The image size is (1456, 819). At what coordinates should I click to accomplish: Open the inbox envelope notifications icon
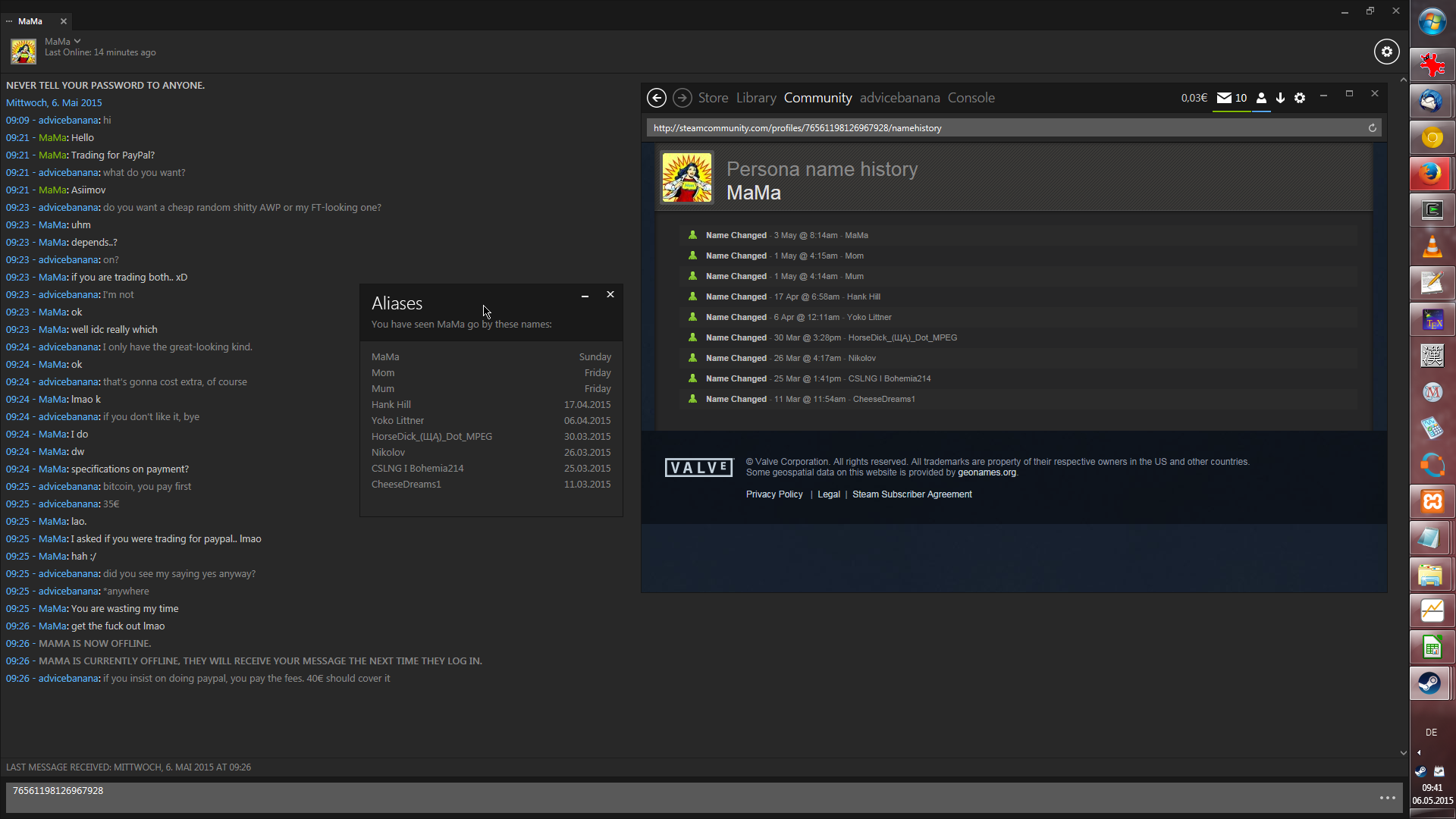(1224, 98)
